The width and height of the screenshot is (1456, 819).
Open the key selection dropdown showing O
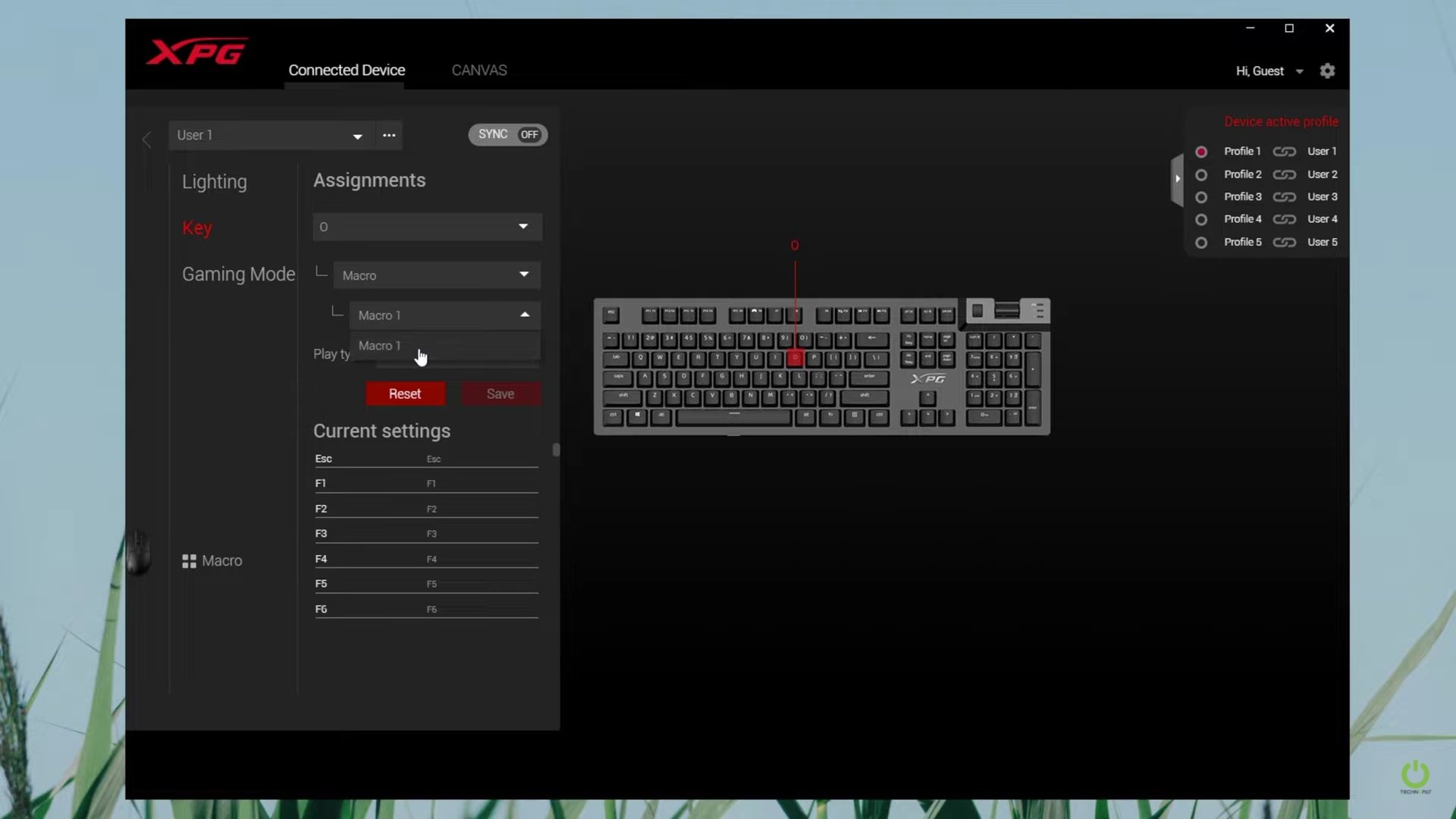coord(427,227)
